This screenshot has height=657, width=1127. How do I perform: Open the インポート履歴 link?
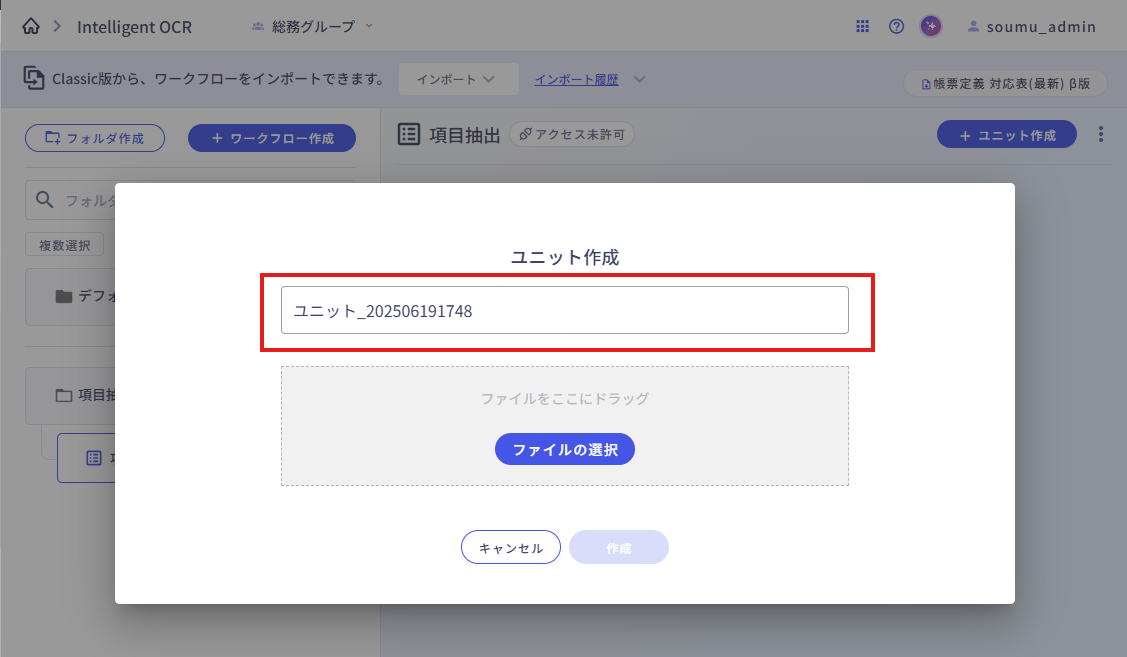(x=576, y=80)
